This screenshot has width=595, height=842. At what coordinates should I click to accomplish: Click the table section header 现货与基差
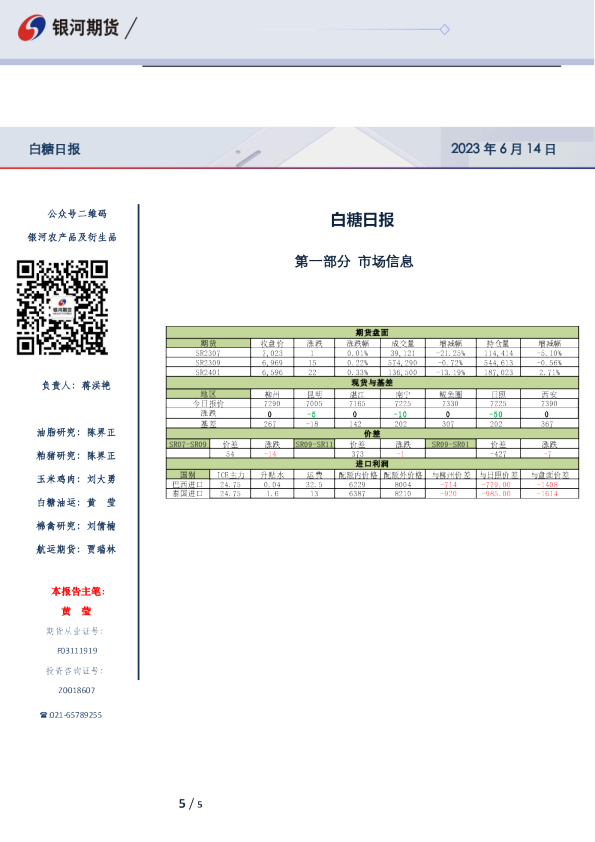click(372, 382)
